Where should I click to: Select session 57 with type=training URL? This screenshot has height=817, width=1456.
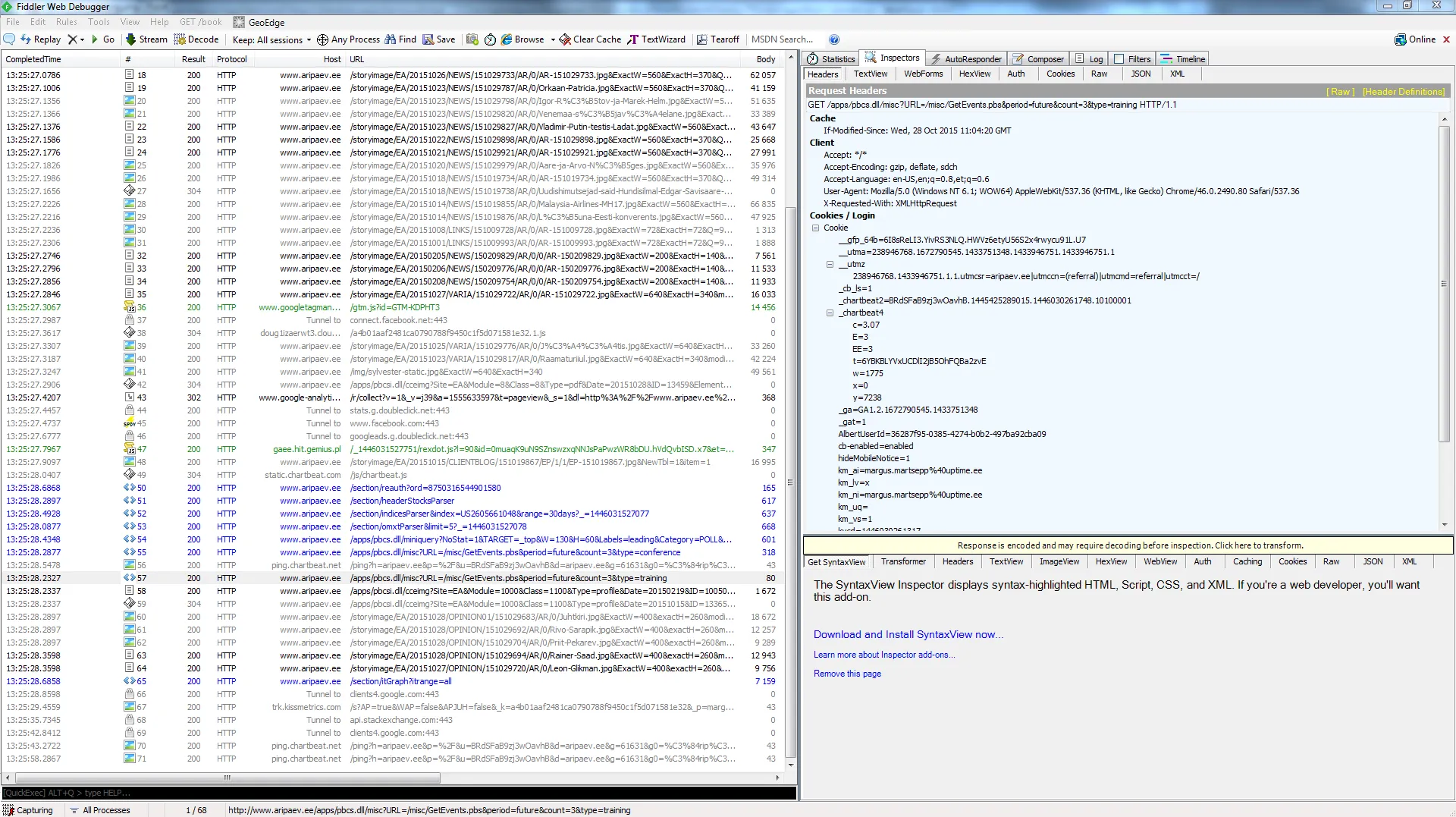391,578
